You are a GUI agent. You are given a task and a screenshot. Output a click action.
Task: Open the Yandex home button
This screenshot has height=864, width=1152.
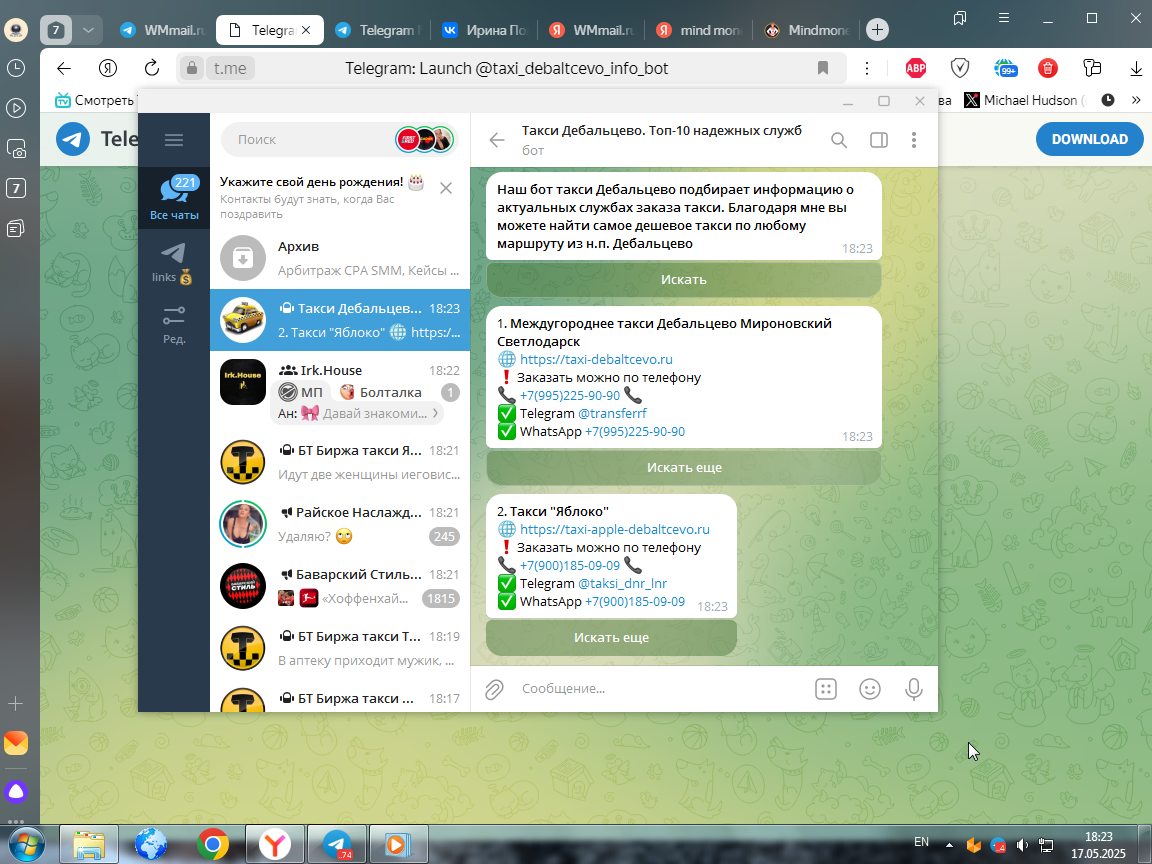click(108, 68)
